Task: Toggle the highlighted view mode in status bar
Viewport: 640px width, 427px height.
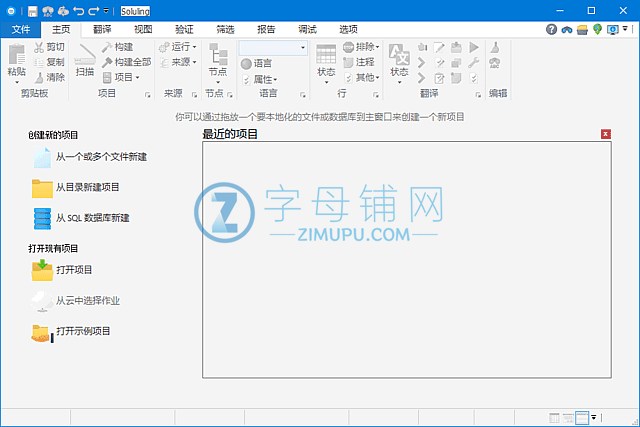Action: tap(582, 417)
